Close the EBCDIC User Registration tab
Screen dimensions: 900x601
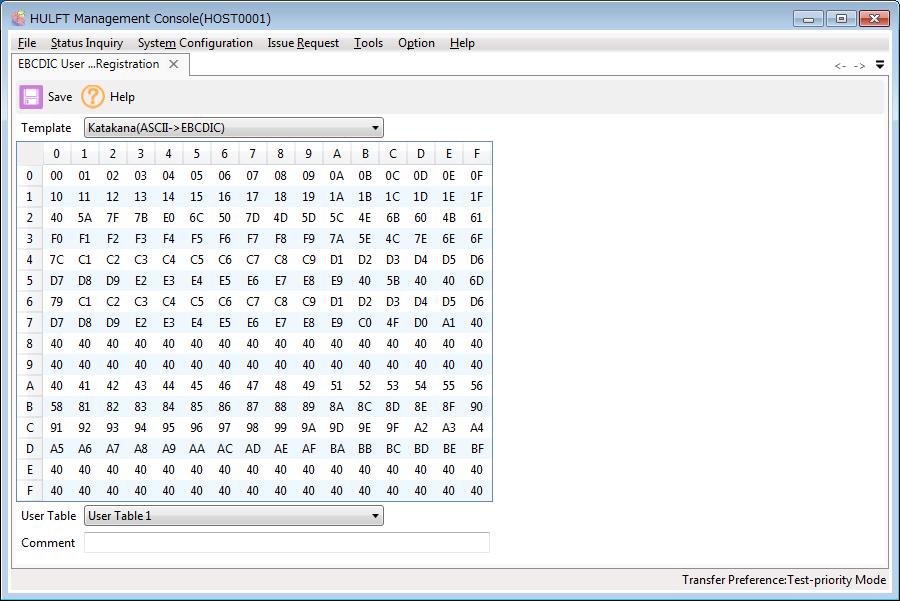click(x=174, y=64)
